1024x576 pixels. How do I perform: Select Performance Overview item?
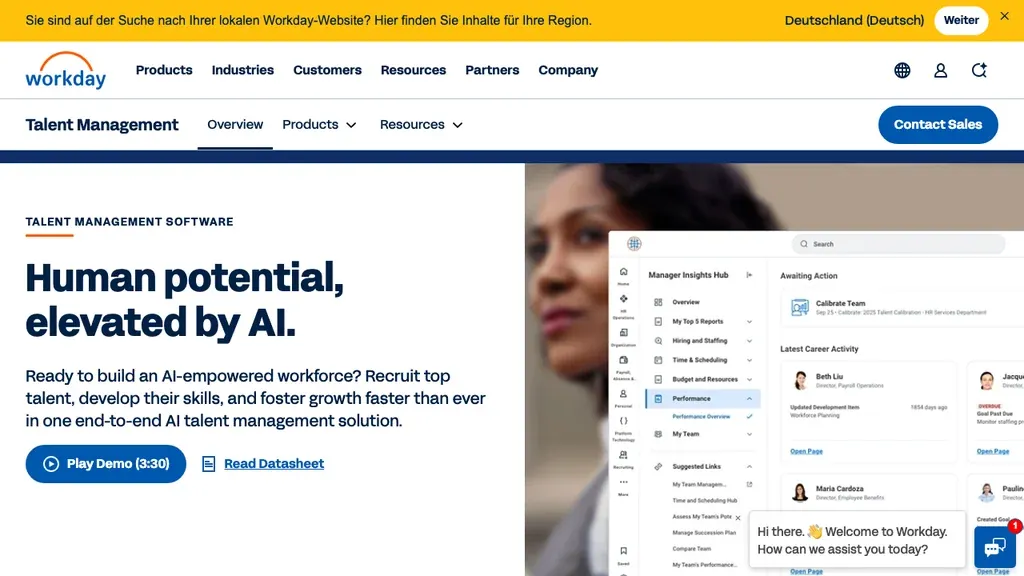click(x=701, y=417)
